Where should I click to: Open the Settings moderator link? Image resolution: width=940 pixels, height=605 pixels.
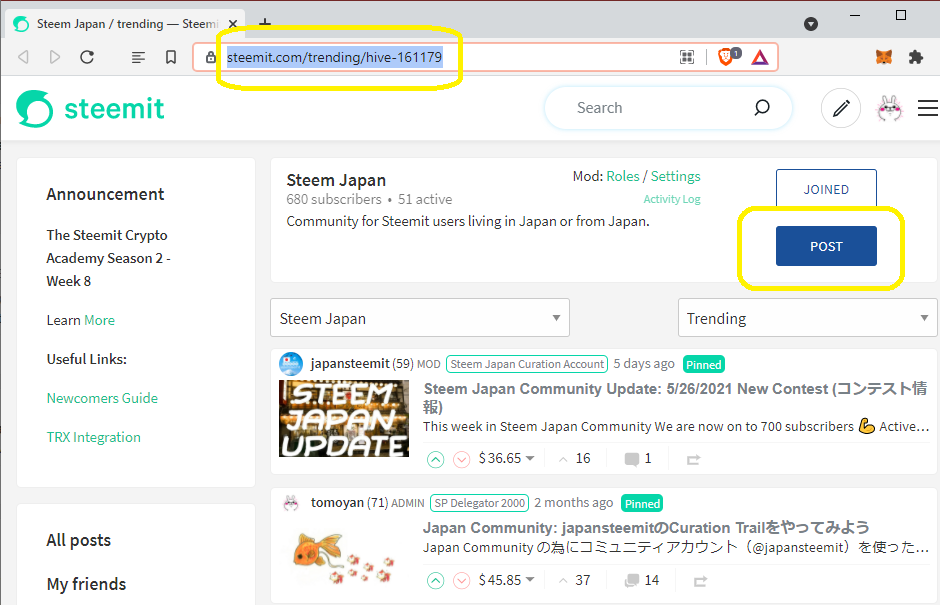[676, 176]
